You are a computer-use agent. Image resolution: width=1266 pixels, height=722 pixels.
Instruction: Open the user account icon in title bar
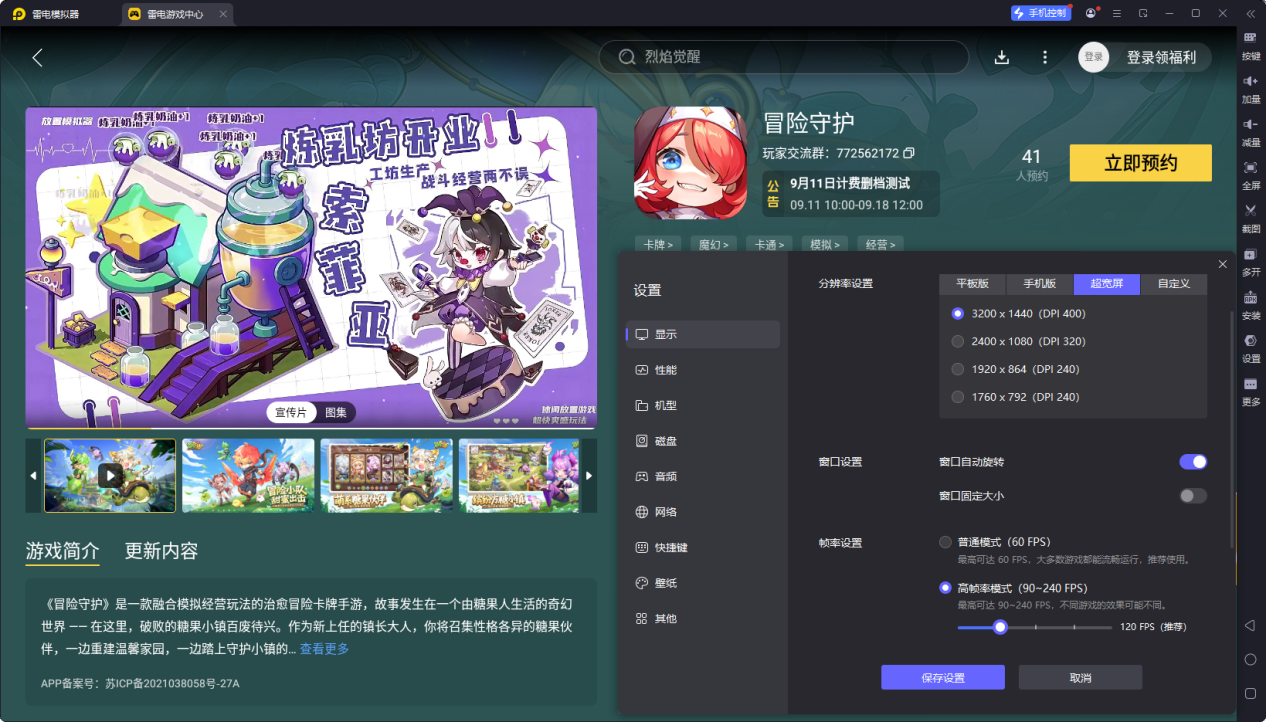click(1090, 14)
